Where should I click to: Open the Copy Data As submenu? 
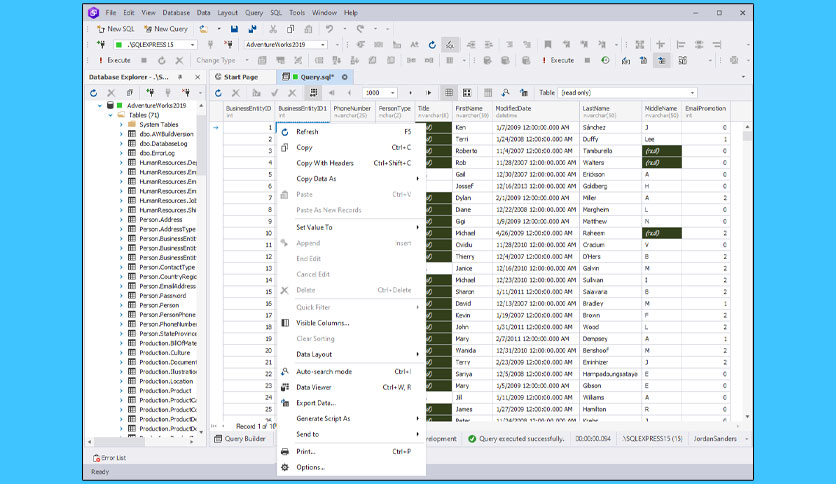(351, 179)
